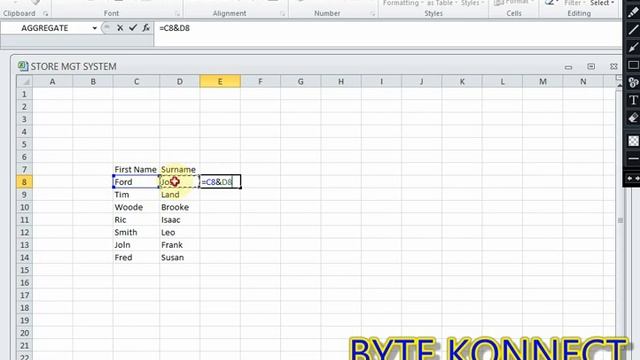Select the arrow tool in annotation toolbar
The width and height of the screenshot is (640, 360).
coord(633,47)
